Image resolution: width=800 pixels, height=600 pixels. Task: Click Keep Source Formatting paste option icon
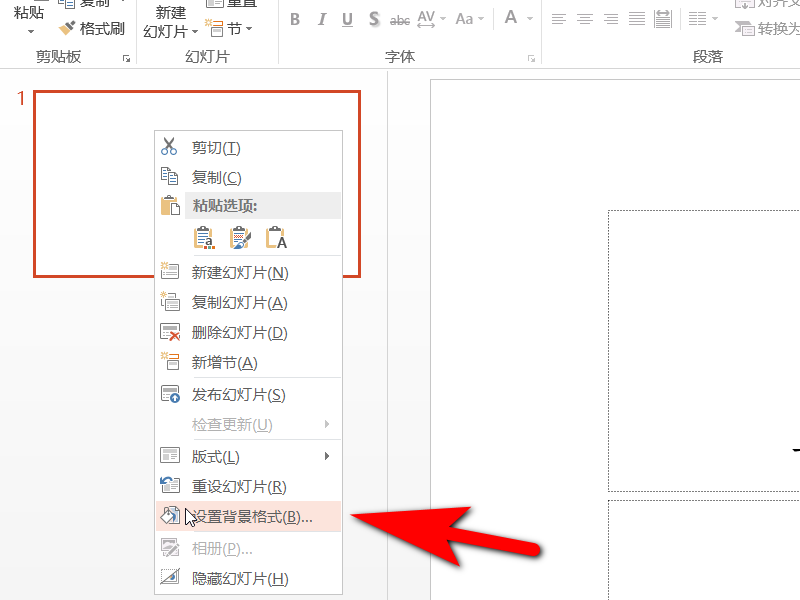(x=204, y=238)
